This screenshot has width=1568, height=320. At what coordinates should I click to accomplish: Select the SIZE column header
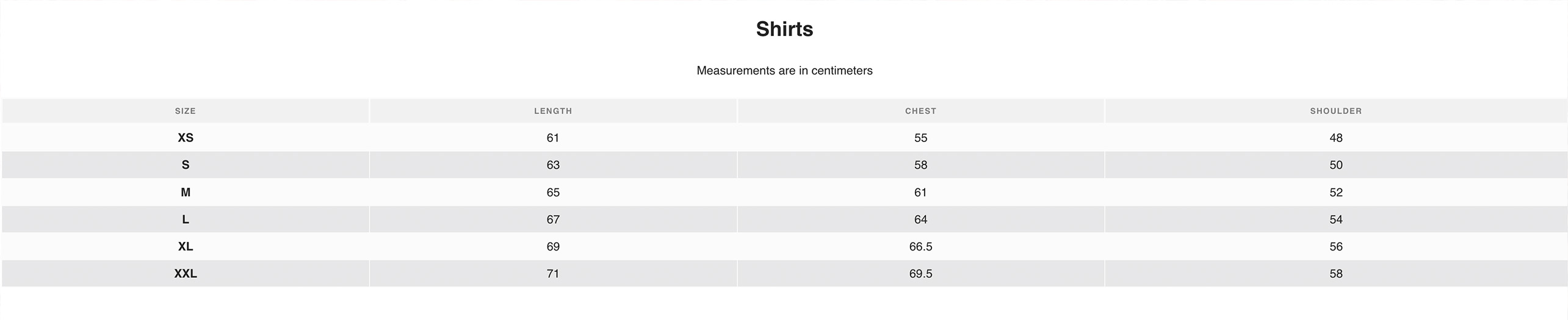(186, 111)
